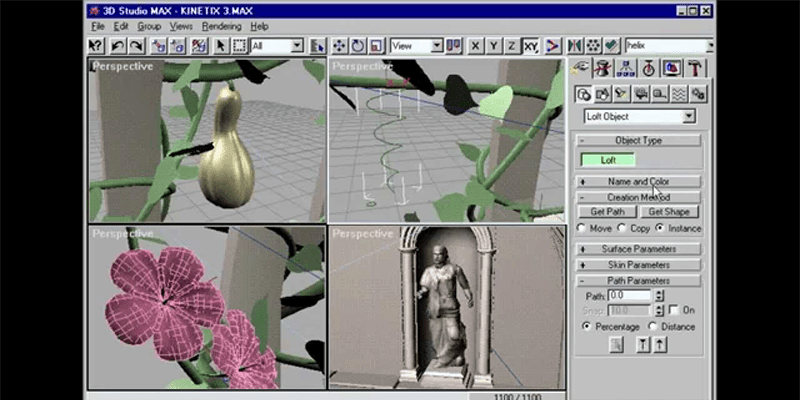The height and width of the screenshot is (400, 800).
Task: Open the View coordinate system dropdown
Action: (417, 46)
